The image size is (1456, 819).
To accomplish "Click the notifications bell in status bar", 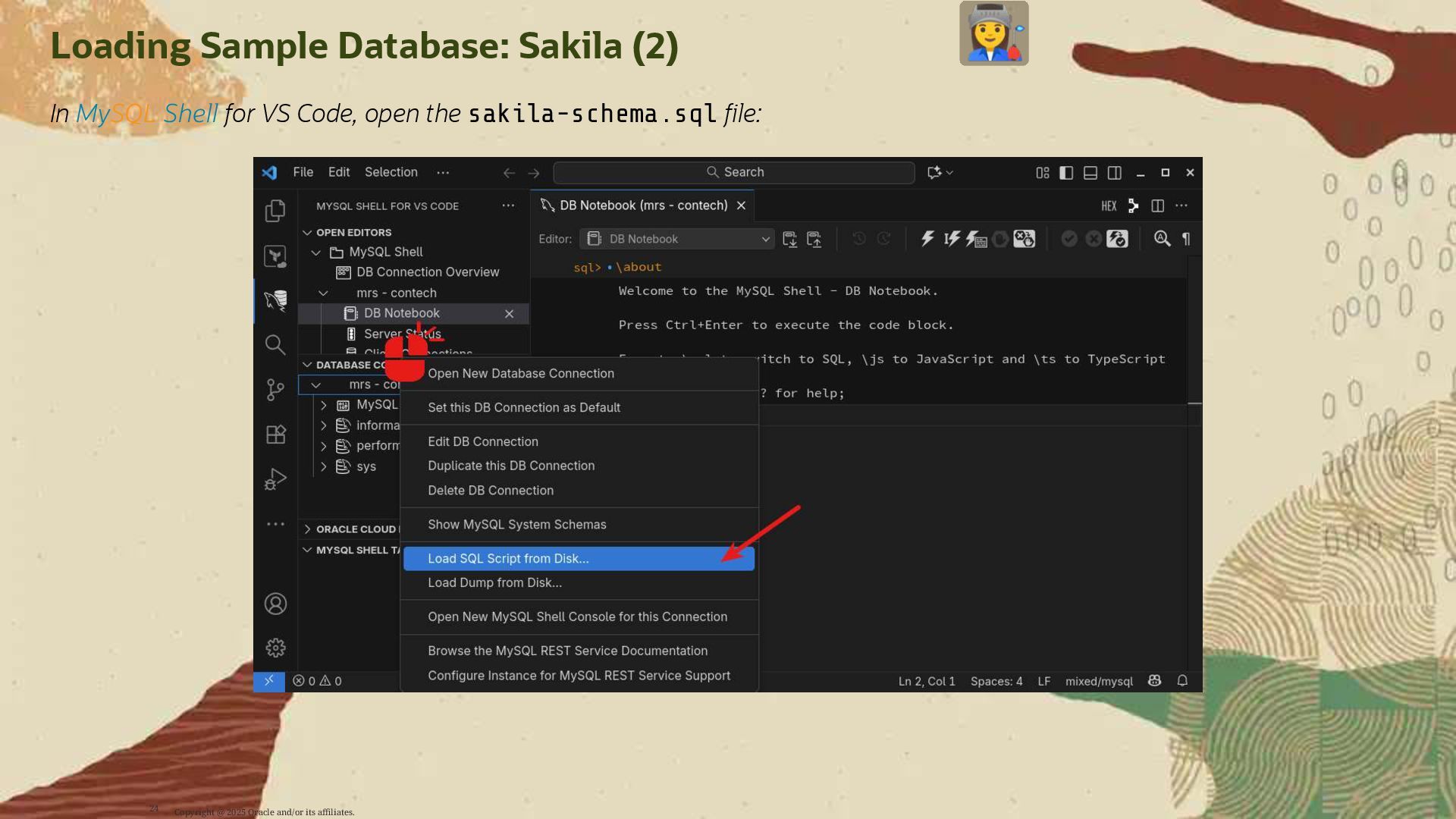I will click(1181, 681).
